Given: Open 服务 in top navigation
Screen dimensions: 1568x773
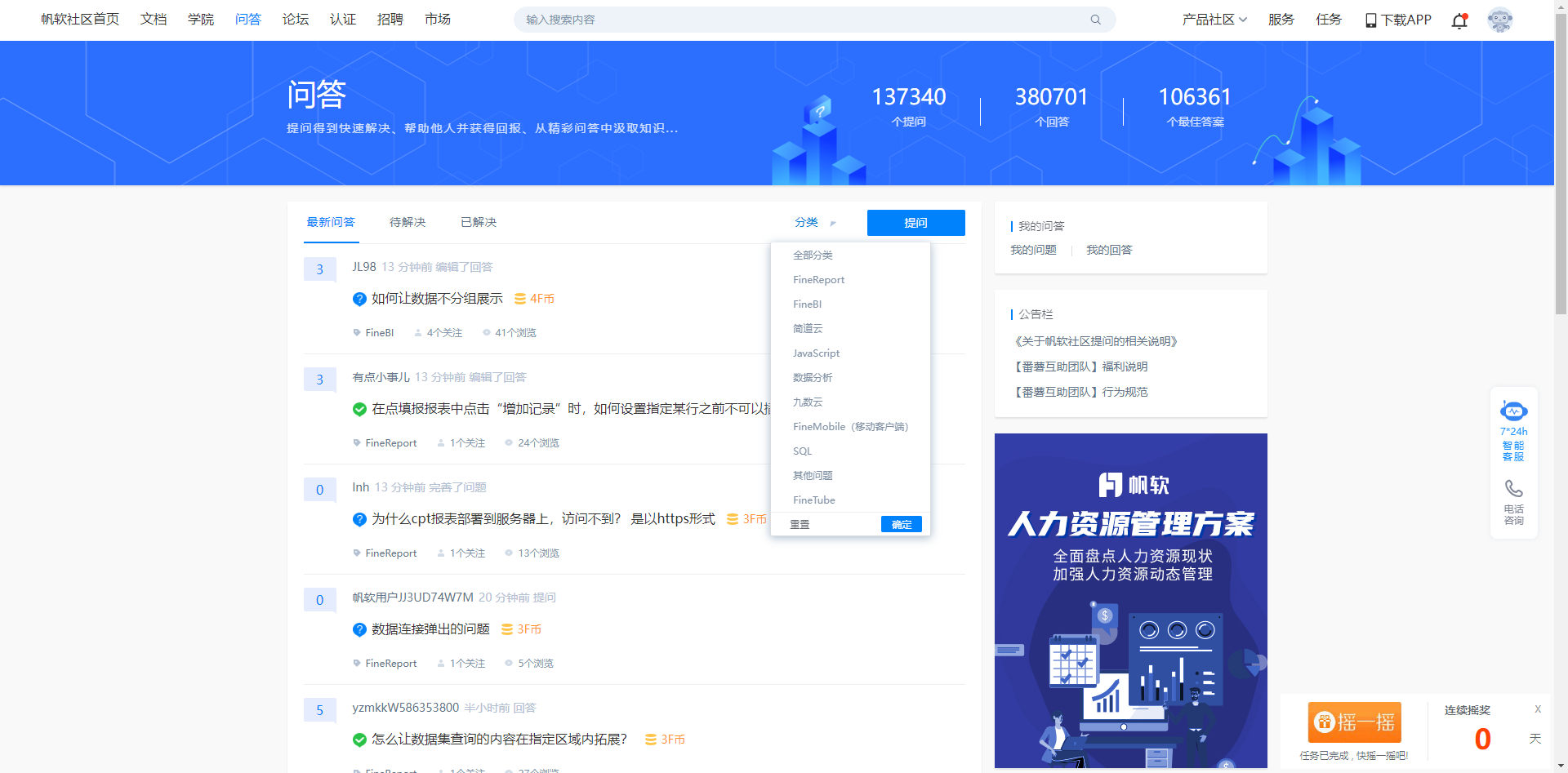Looking at the screenshot, I should [x=1281, y=20].
